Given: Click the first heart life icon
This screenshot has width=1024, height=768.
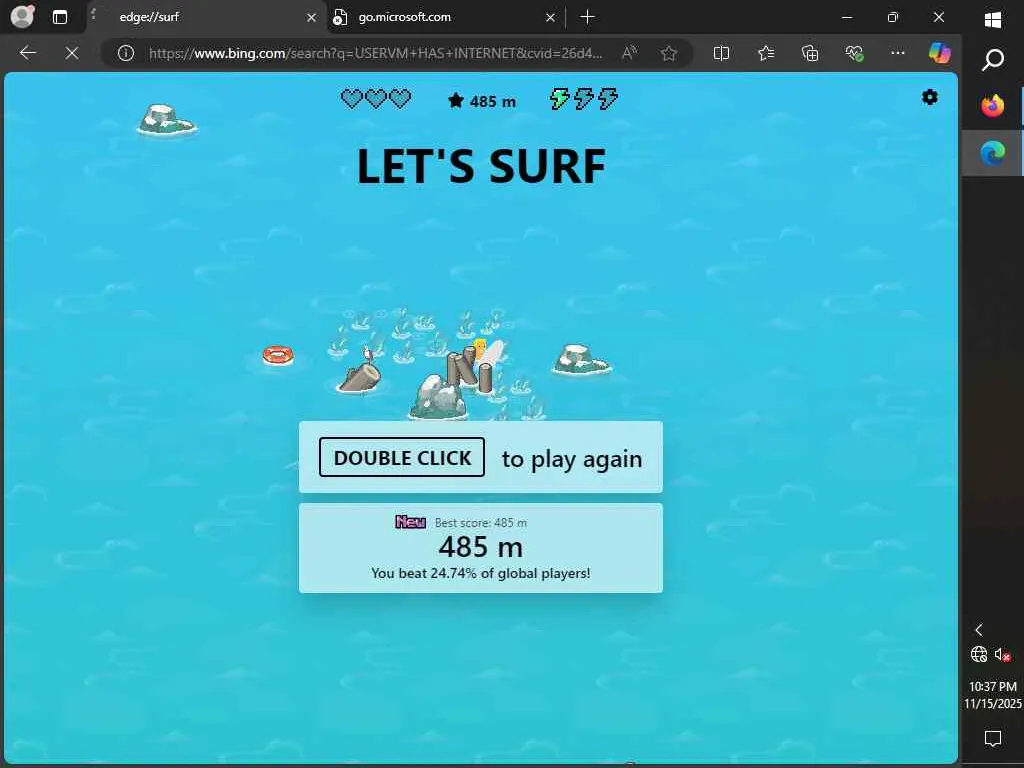Looking at the screenshot, I should coord(352,99).
